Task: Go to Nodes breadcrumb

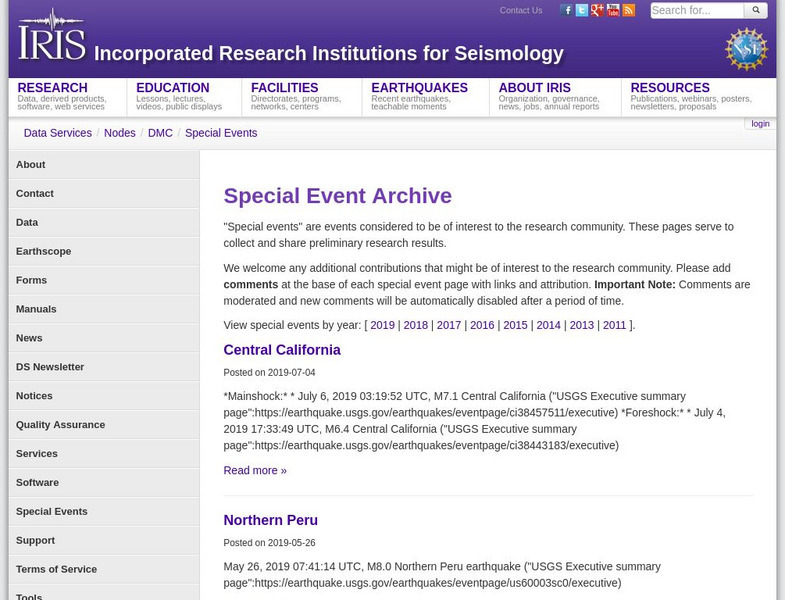Action: [120, 133]
